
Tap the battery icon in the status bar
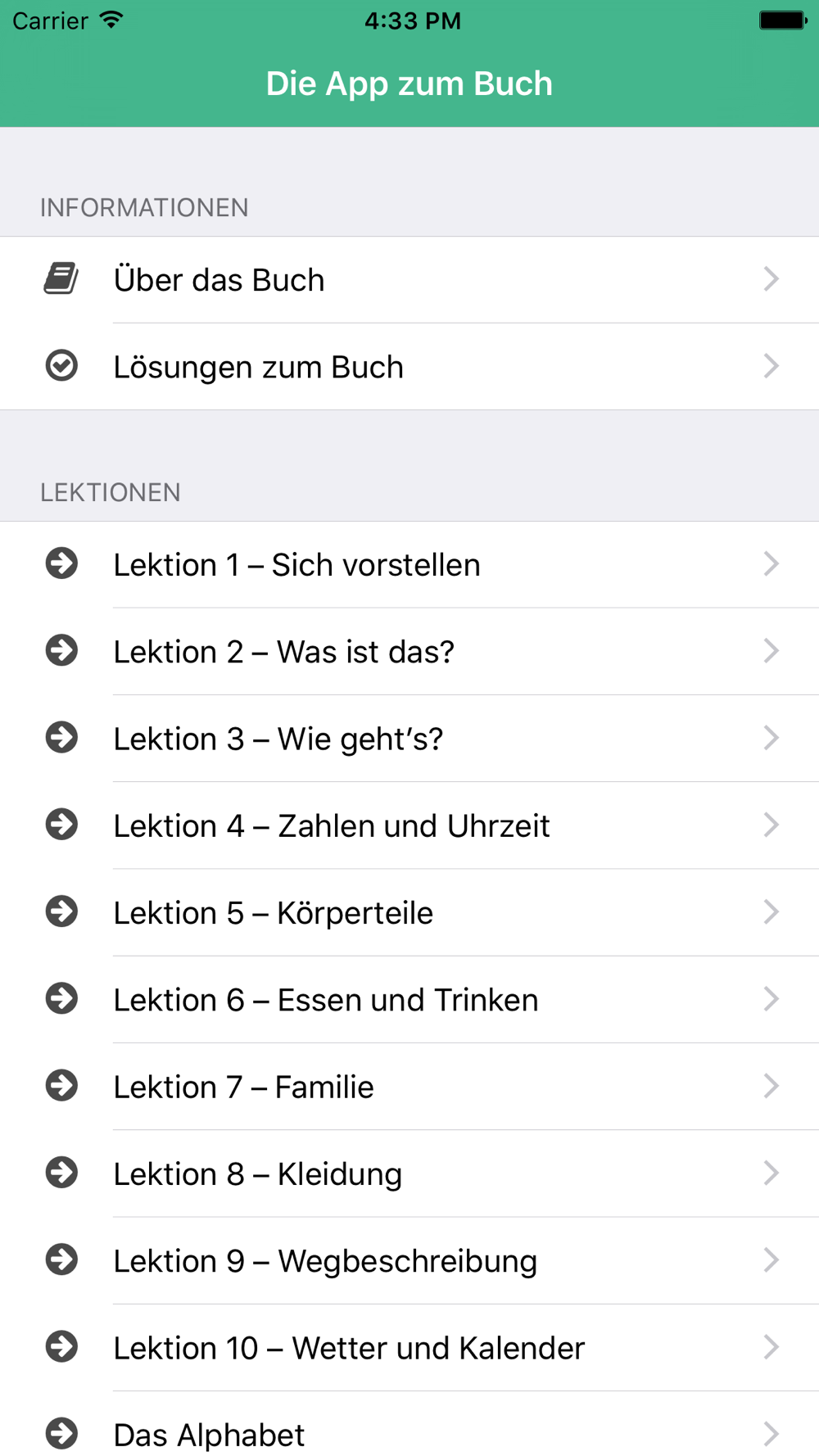coord(783,20)
